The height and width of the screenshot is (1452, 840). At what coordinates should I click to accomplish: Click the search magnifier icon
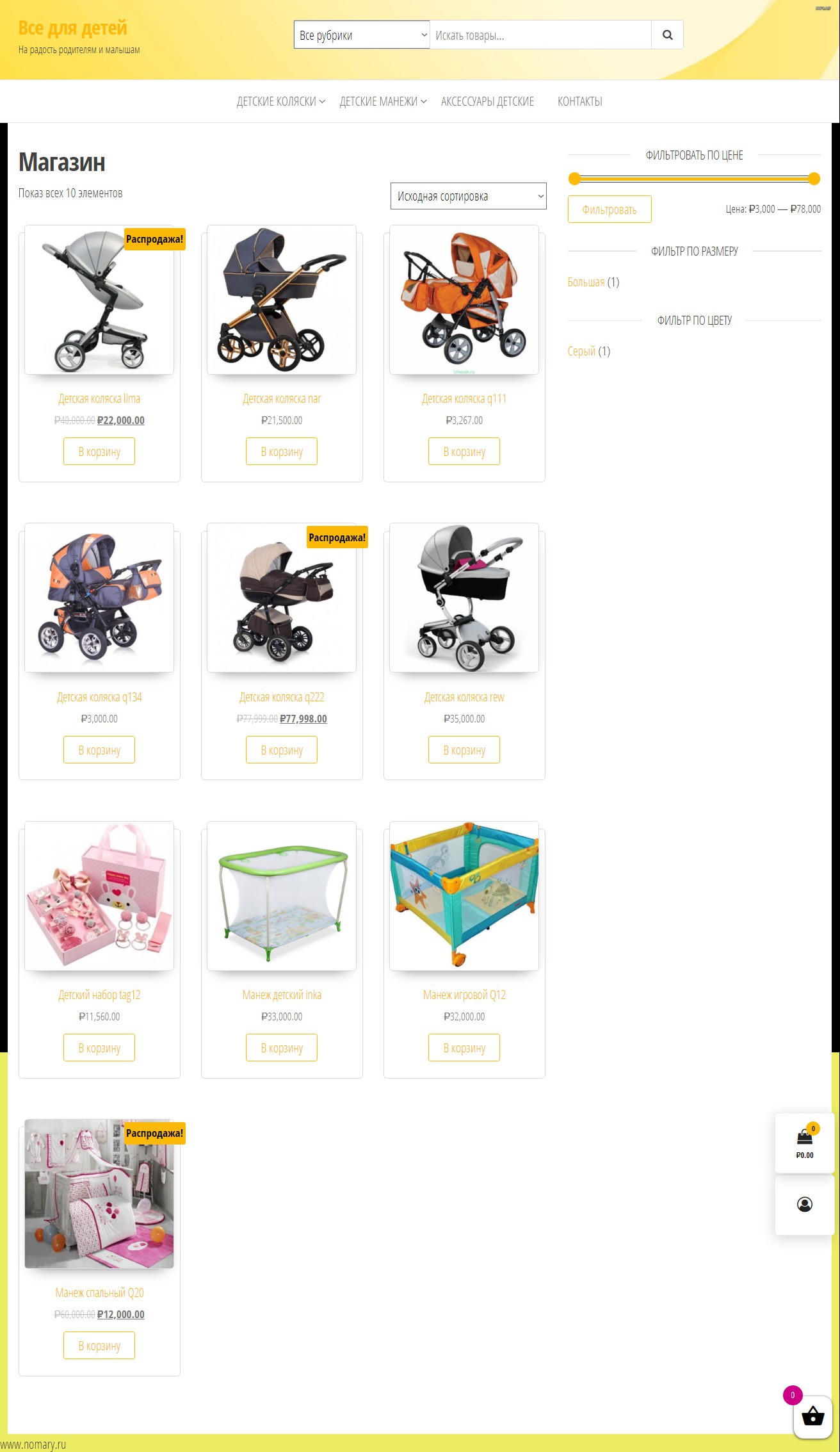[x=667, y=35]
